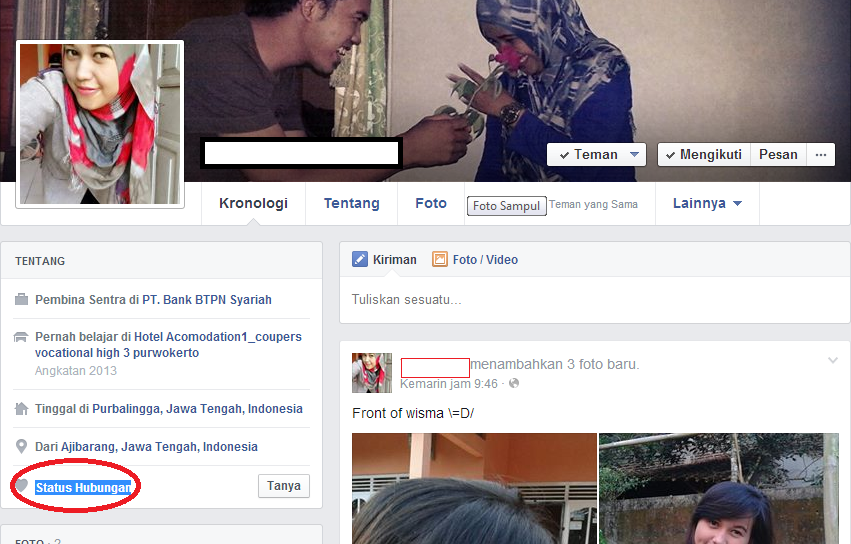Click the Pesan message button

pos(778,155)
